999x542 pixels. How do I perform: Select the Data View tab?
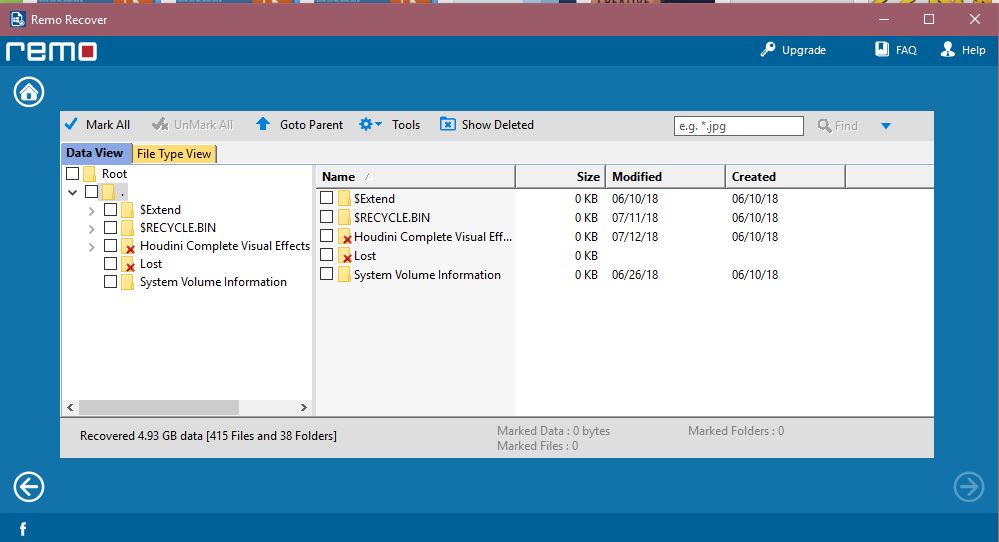click(x=95, y=153)
